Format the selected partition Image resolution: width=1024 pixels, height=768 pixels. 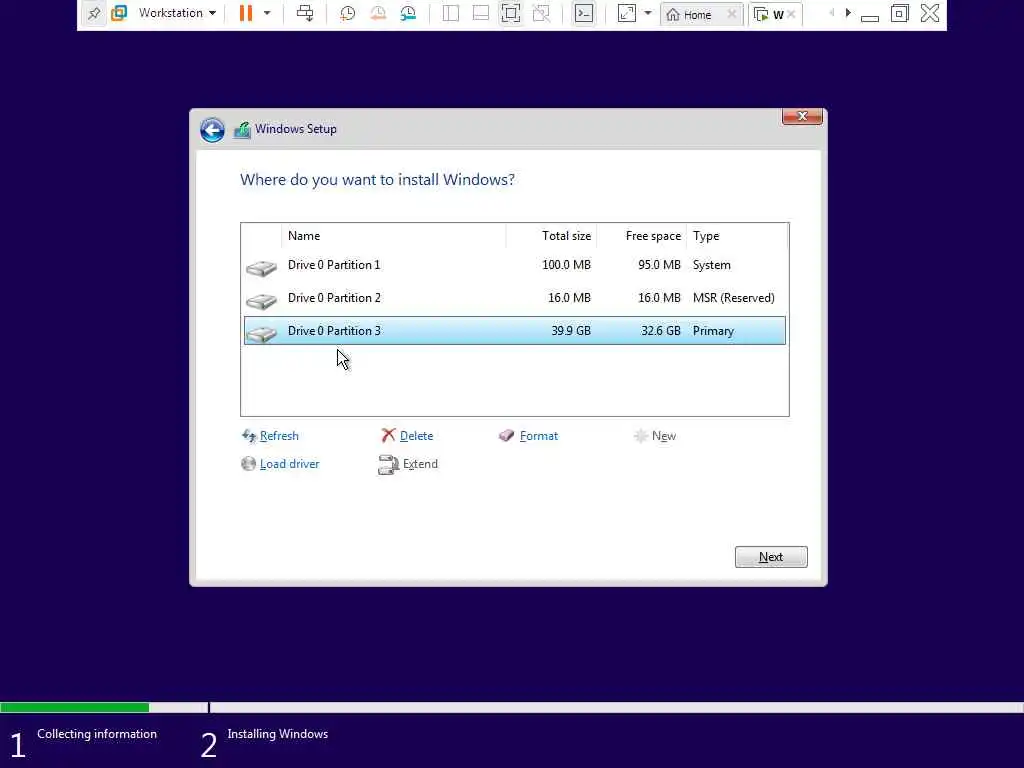[x=539, y=436]
